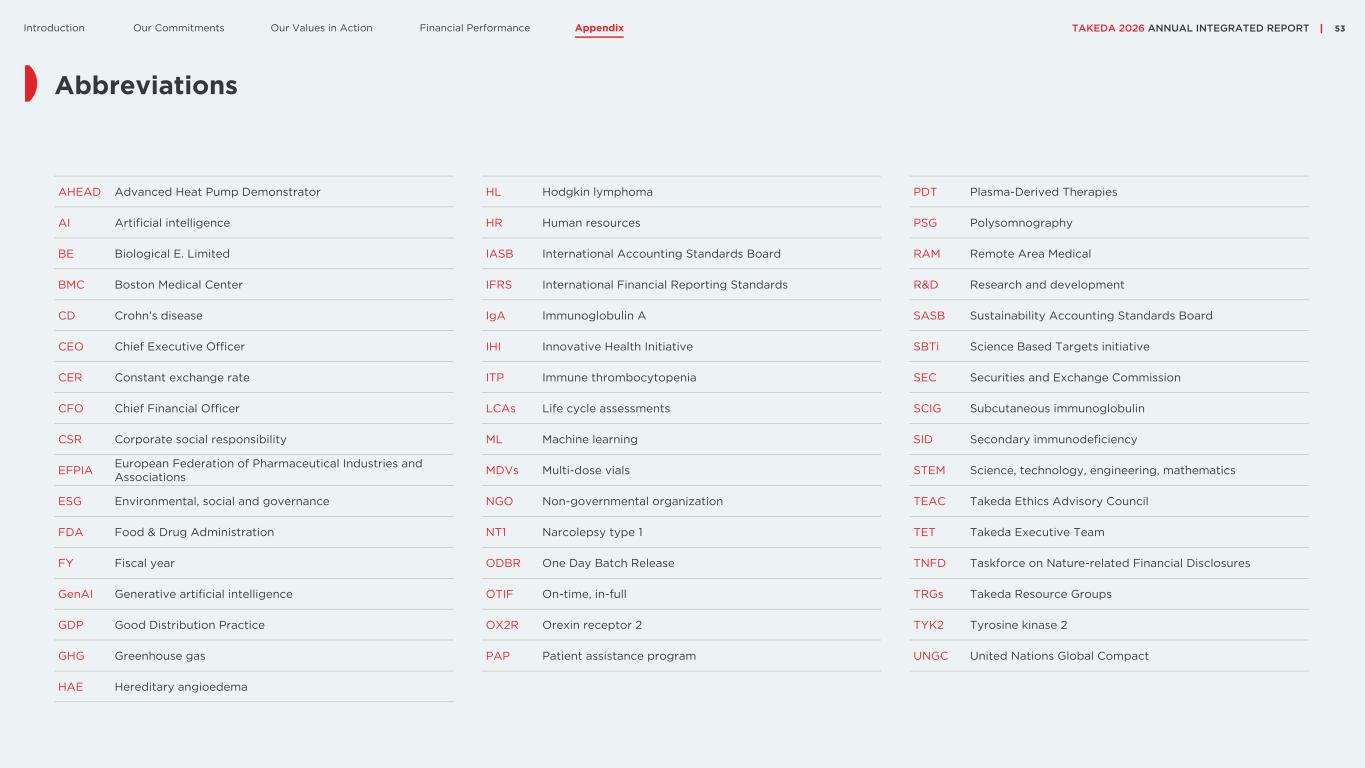Click 'Generative artificial intelligence' definition
This screenshot has height=768, width=1365.
(204, 595)
